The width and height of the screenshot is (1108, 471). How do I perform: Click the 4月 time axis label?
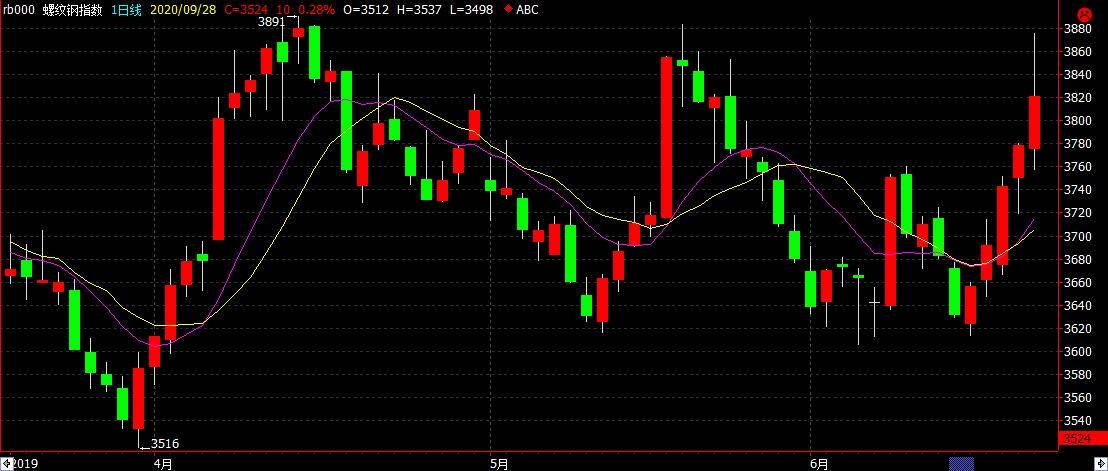coord(163,464)
